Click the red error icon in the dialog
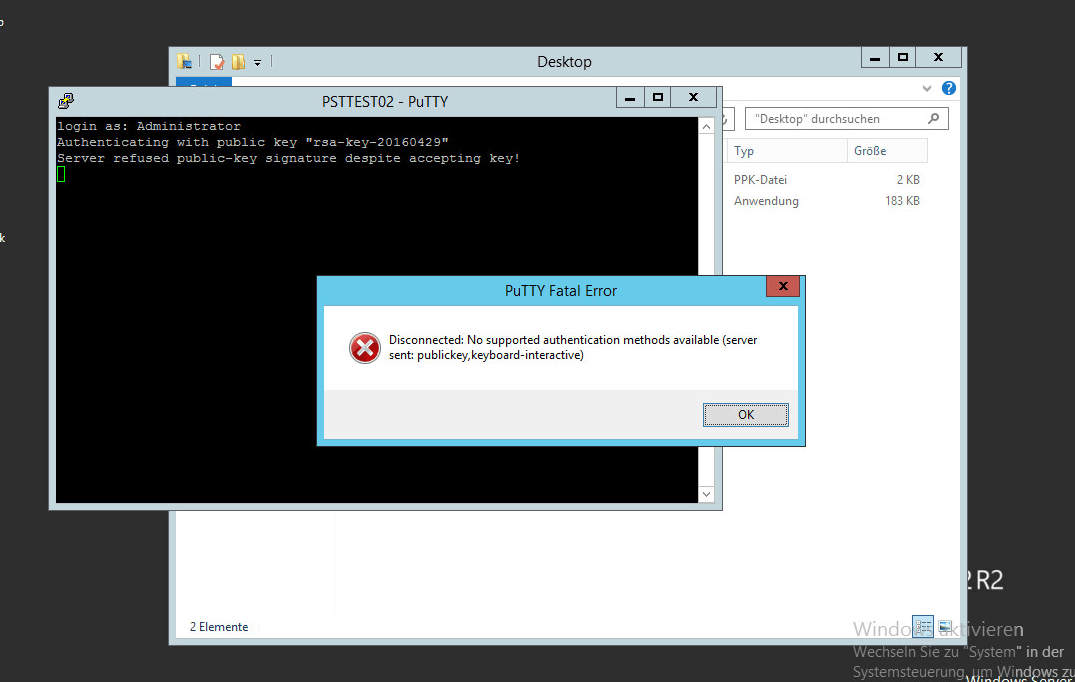This screenshot has width=1075, height=682. (x=364, y=347)
